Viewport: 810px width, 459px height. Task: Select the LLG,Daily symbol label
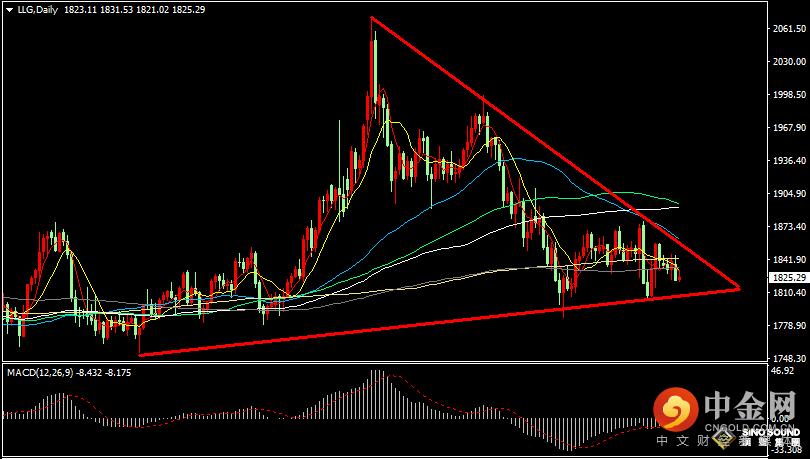[38, 9]
